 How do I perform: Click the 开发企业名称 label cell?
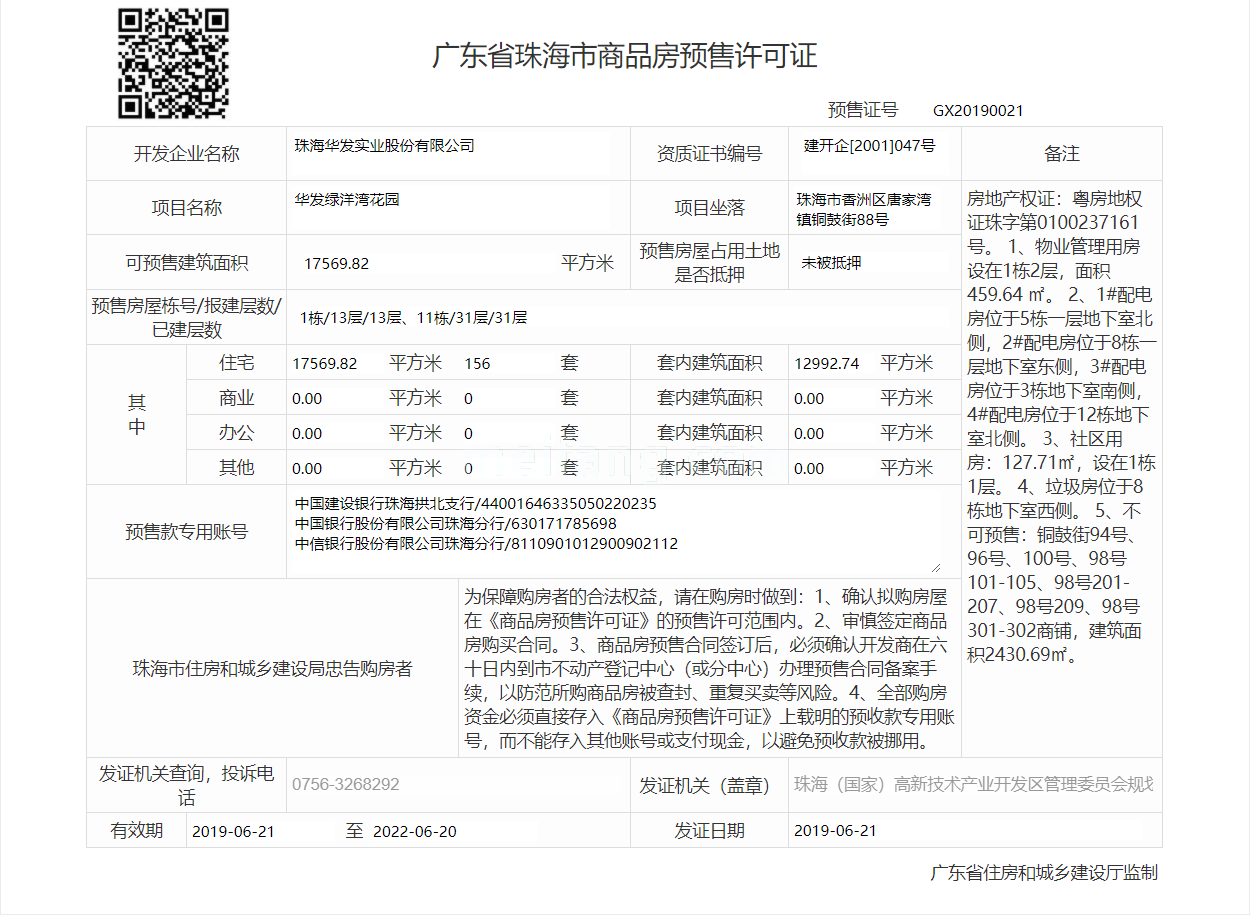tap(187, 154)
